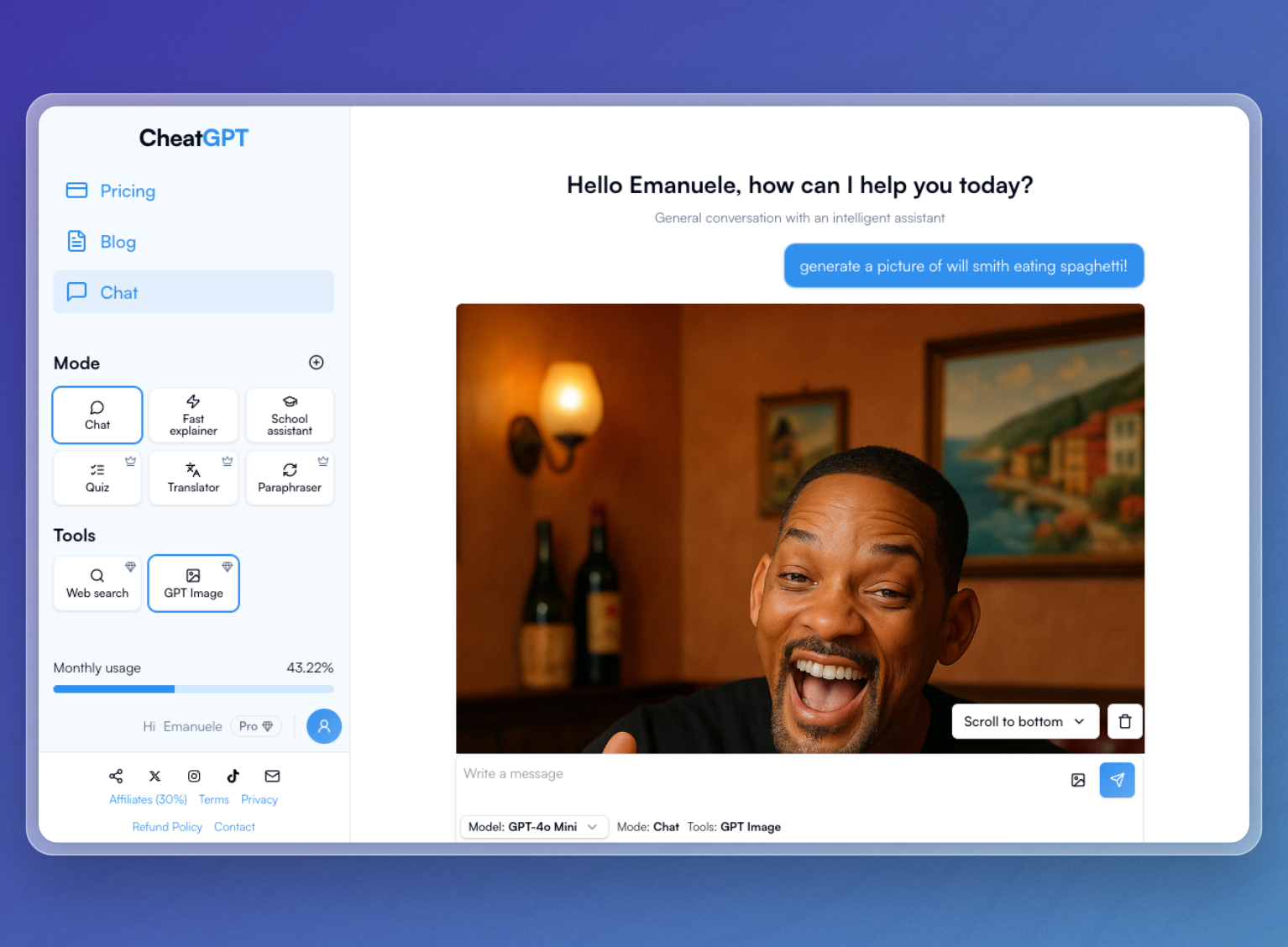Toggle the Web search tool
The height and width of the screenshot is (947, 1288).
(97, 583)
